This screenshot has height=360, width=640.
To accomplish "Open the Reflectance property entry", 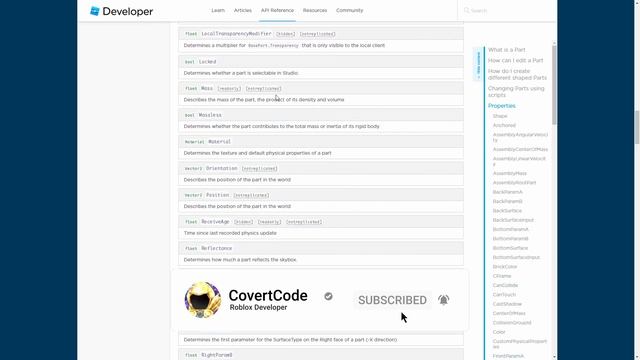I will (x=216, y=248).
